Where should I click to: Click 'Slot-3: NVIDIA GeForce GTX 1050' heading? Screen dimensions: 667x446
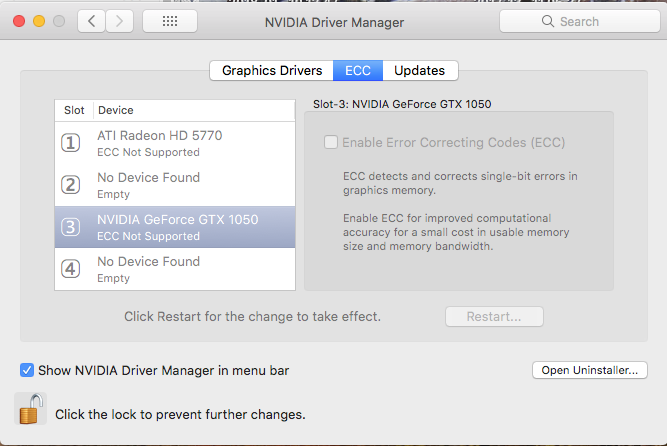402,104
